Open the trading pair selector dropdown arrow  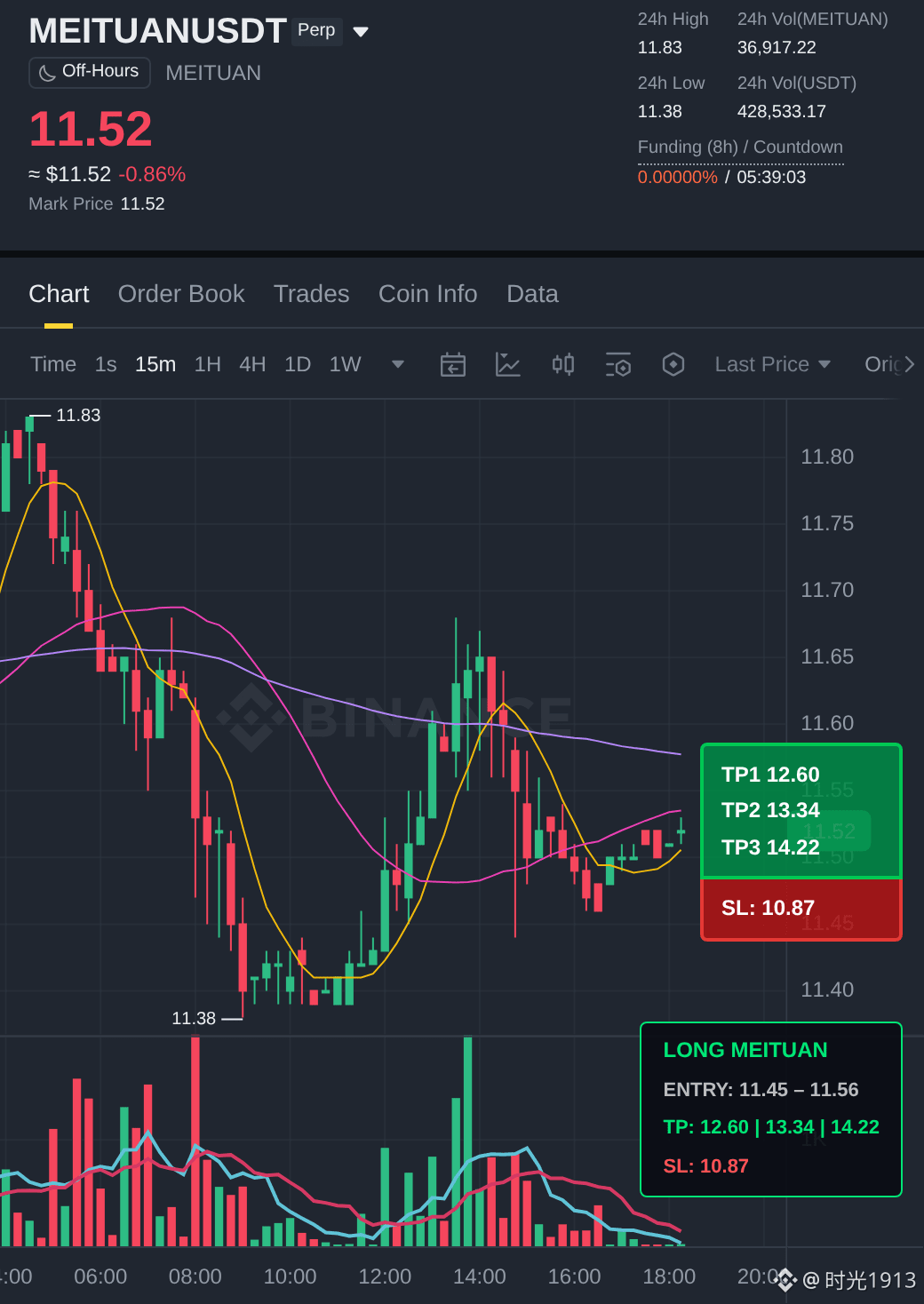pyautogui.click(x=361, y=32)
